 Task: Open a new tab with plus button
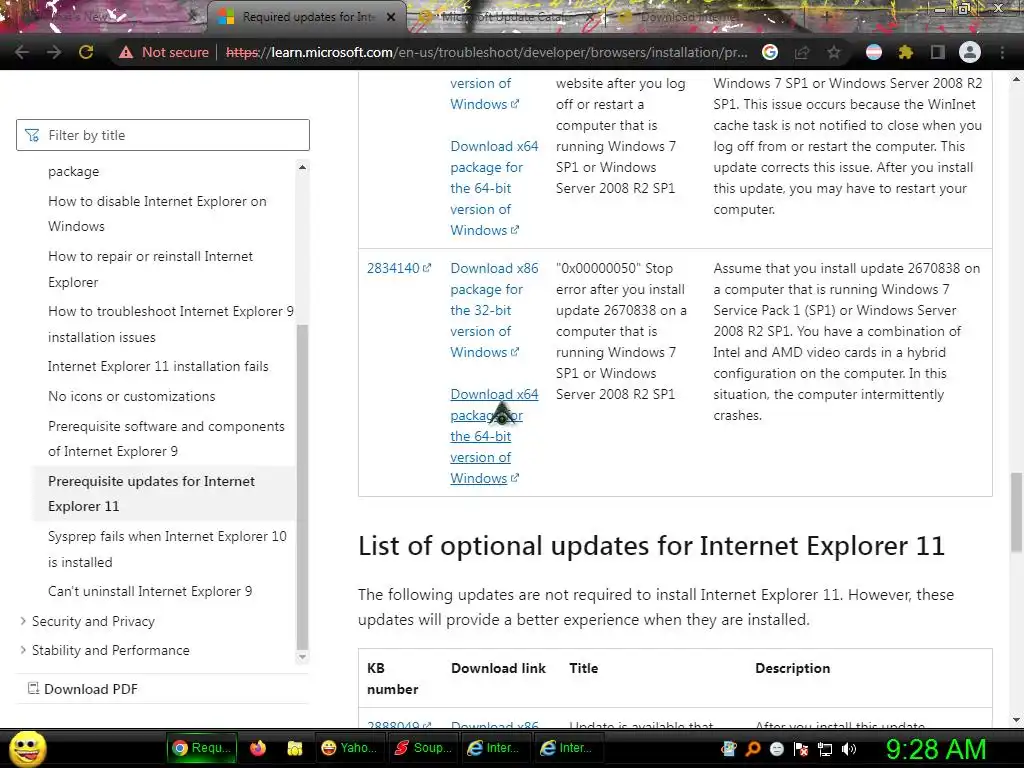[826, 17]
